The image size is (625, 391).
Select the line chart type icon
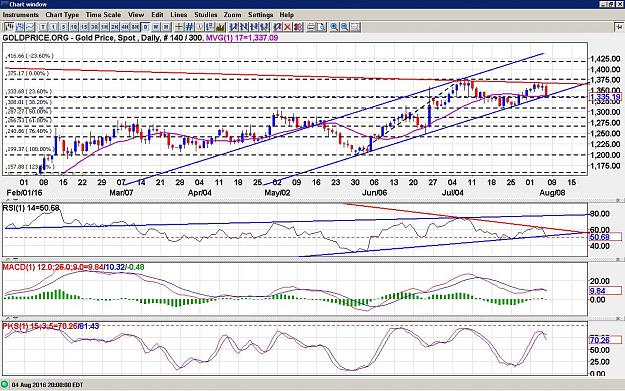click(x=30, y=27)
